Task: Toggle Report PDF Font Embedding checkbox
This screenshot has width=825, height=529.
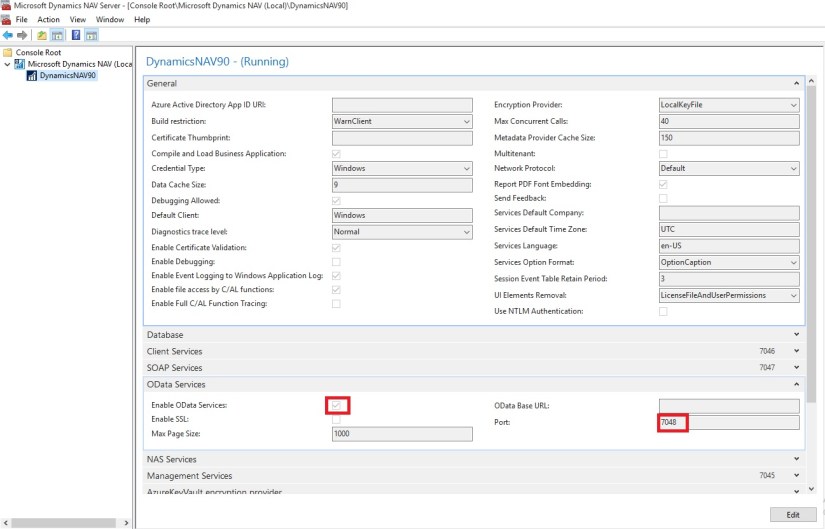Action: [663, 184]
